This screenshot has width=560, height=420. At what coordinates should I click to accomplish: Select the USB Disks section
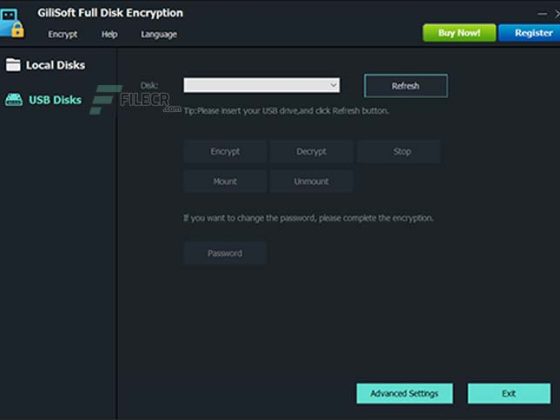[55, 100]
